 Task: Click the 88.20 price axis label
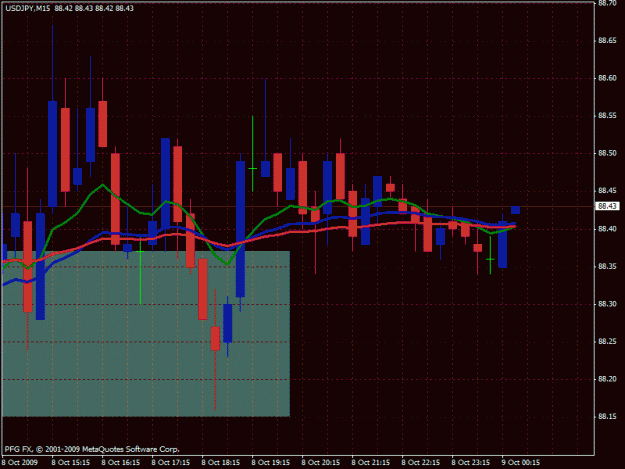(x=607, y=379)
